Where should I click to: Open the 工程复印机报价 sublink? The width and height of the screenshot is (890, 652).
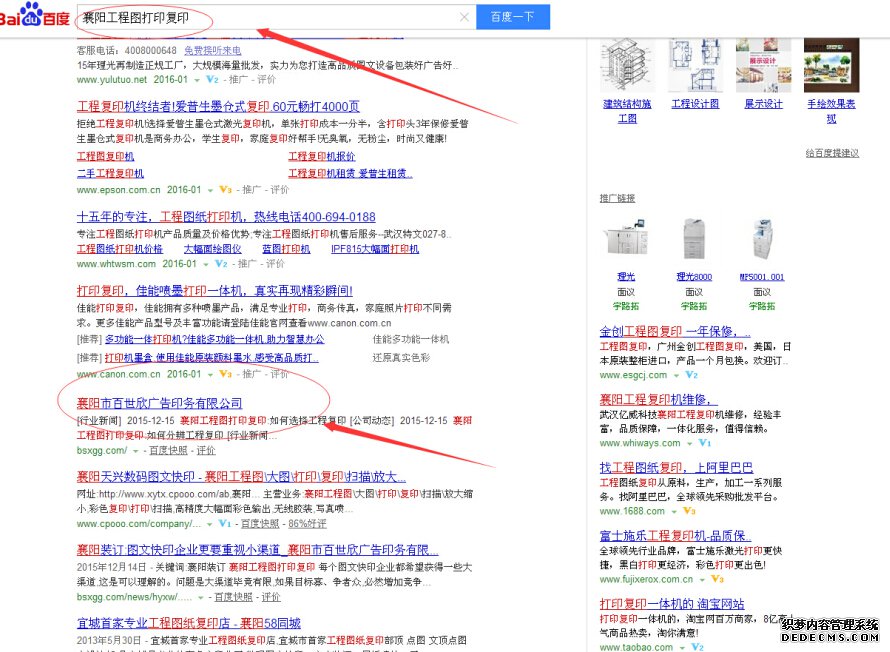point(321,156)
